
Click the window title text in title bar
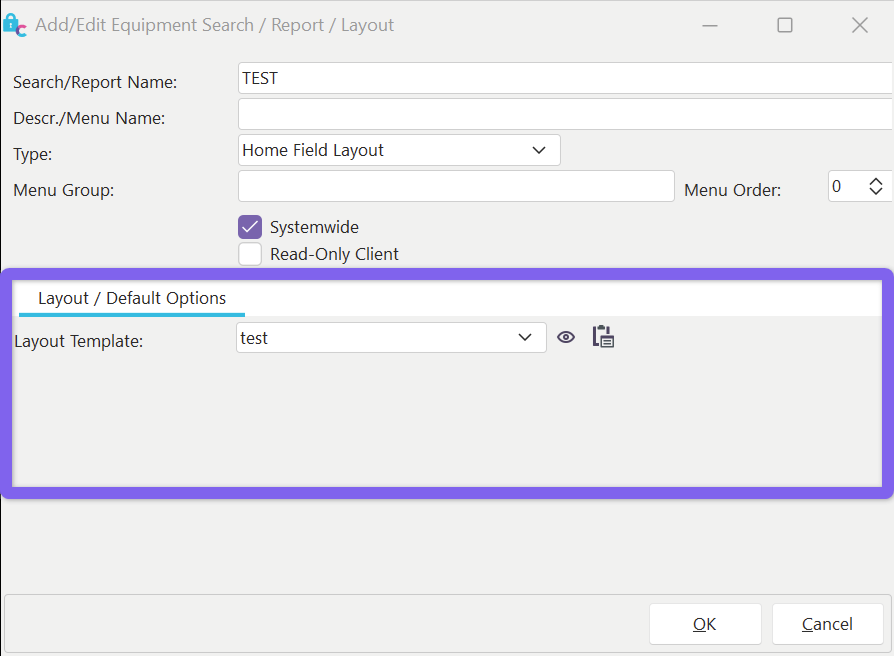(x=215, y=25)
